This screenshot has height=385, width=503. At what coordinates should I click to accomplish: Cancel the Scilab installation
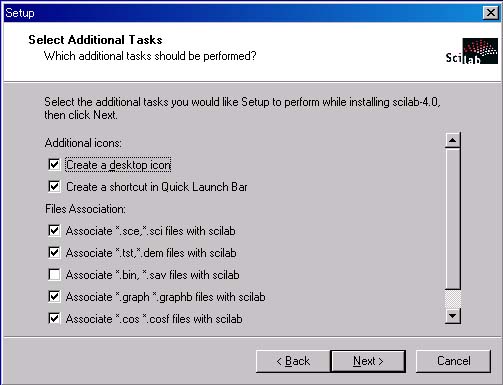pos(453,361)
